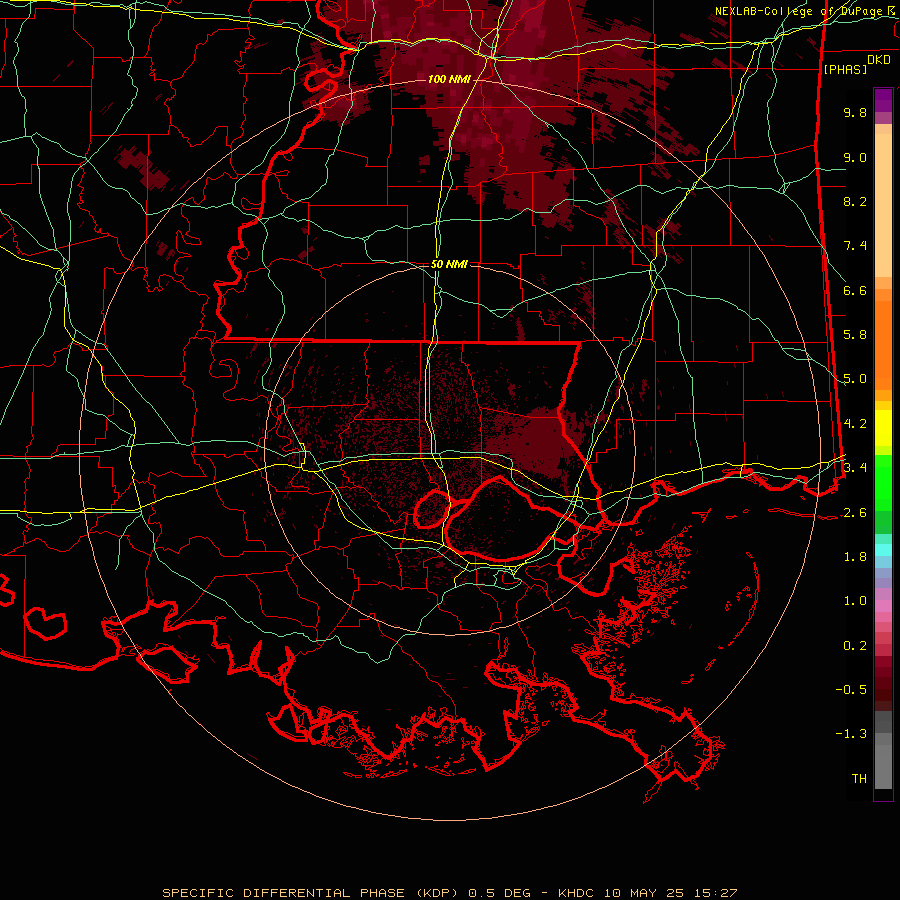Click the TH threshold label on the scale
Viewport: 900px width, 900px height.
pyautogui.click(x=859, y=779)
